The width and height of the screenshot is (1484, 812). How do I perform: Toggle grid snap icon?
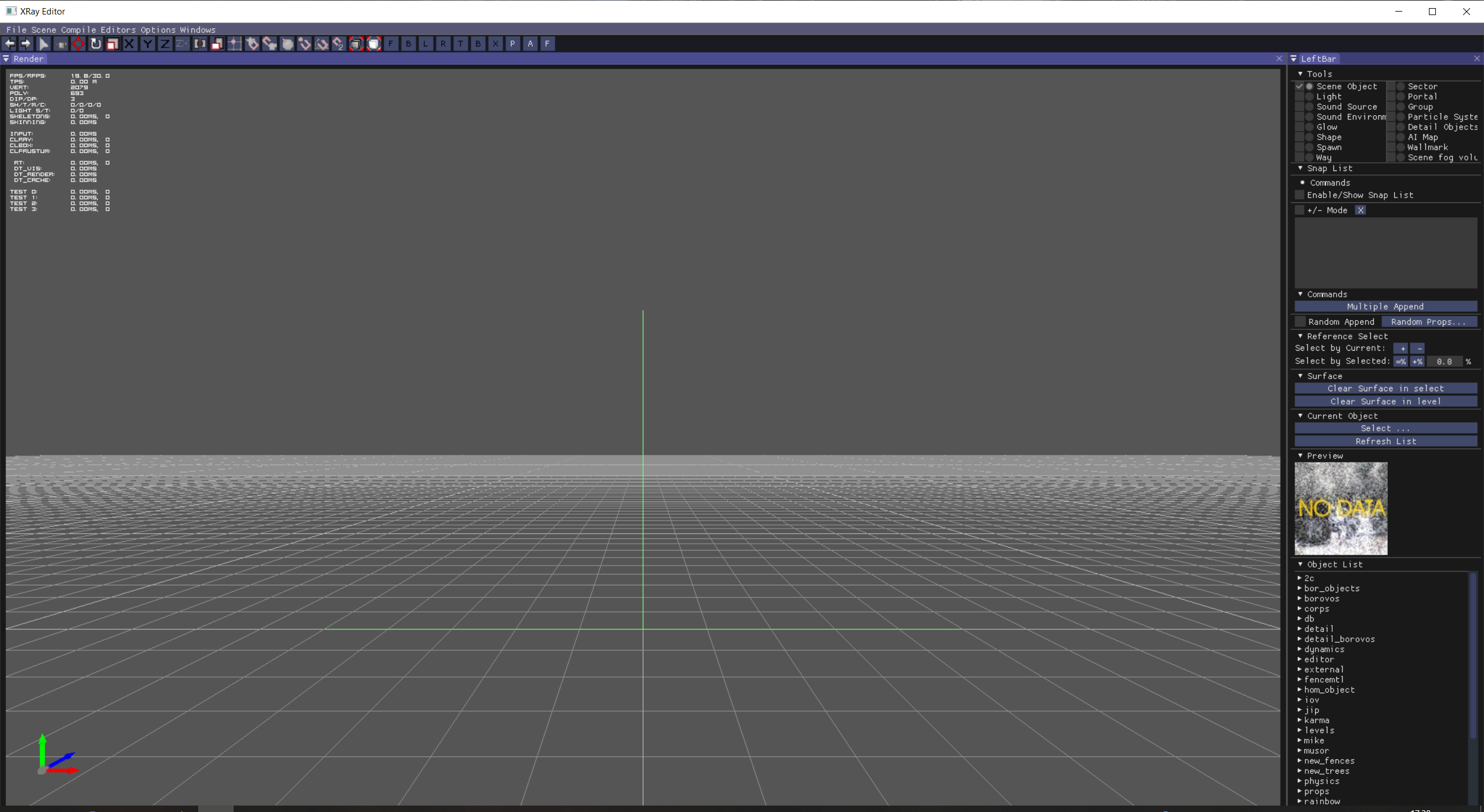pos(235,43)
